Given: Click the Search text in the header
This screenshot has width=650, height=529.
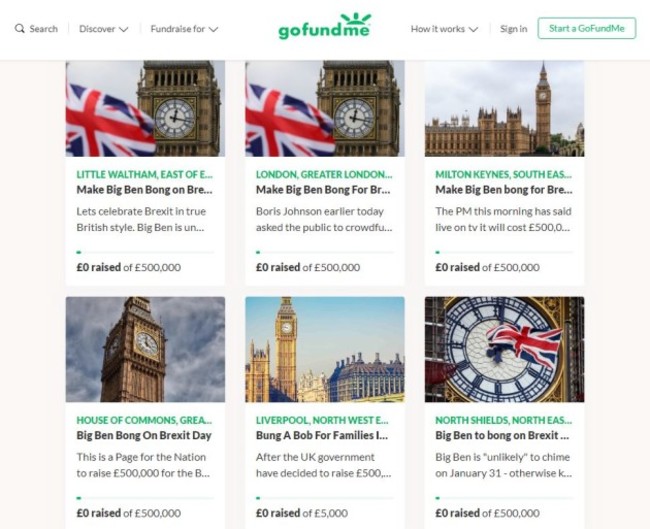Looking at the screenshot, I should tap(44, 29).
